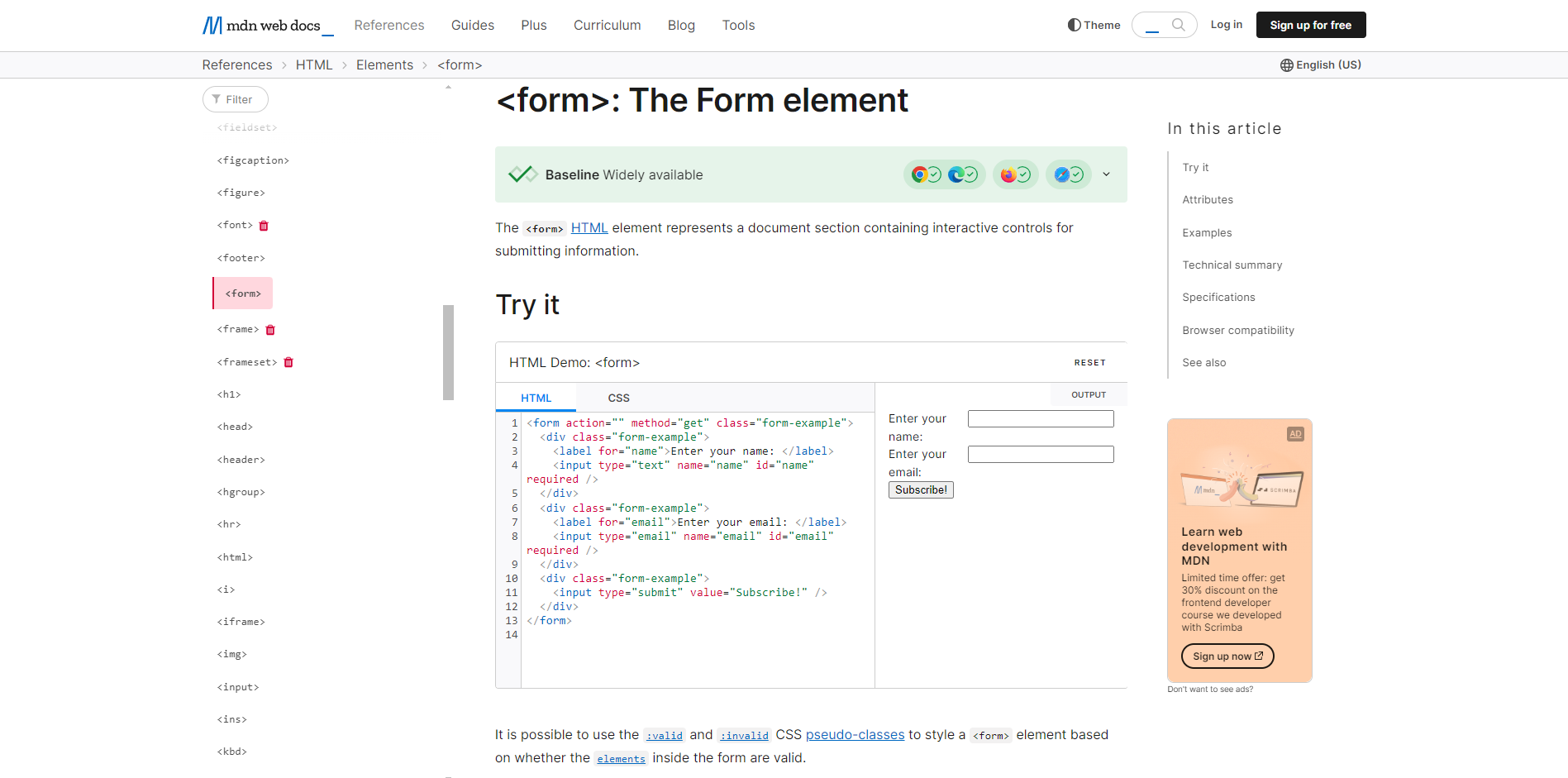Switch to the CSS editor tab
Viewport: 1568px width, 778px height.
pyautogui.click(x=618, y=398)
